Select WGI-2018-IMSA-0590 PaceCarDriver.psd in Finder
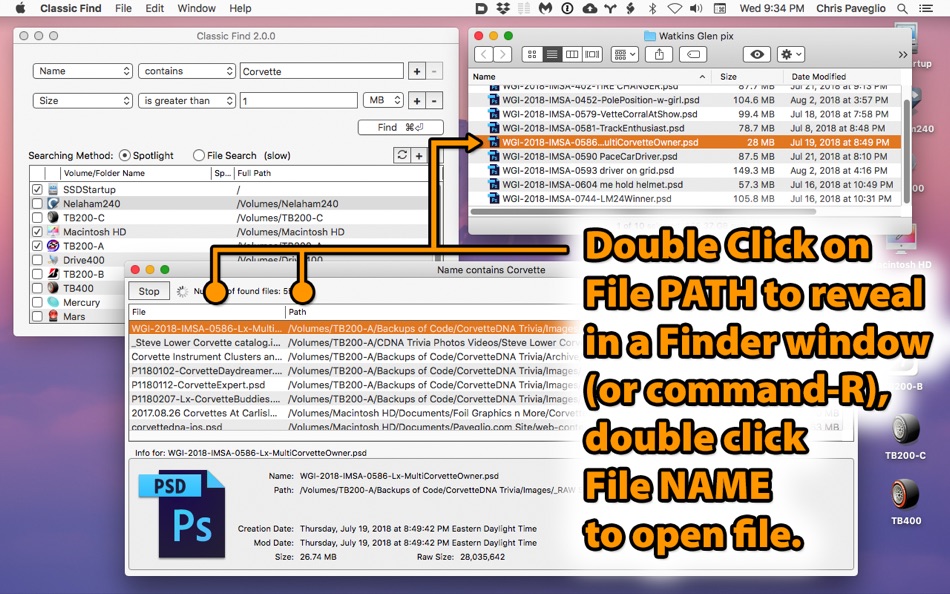Image resolution: width=950 pixels, height=594 pixels. (x=685, y=156)
